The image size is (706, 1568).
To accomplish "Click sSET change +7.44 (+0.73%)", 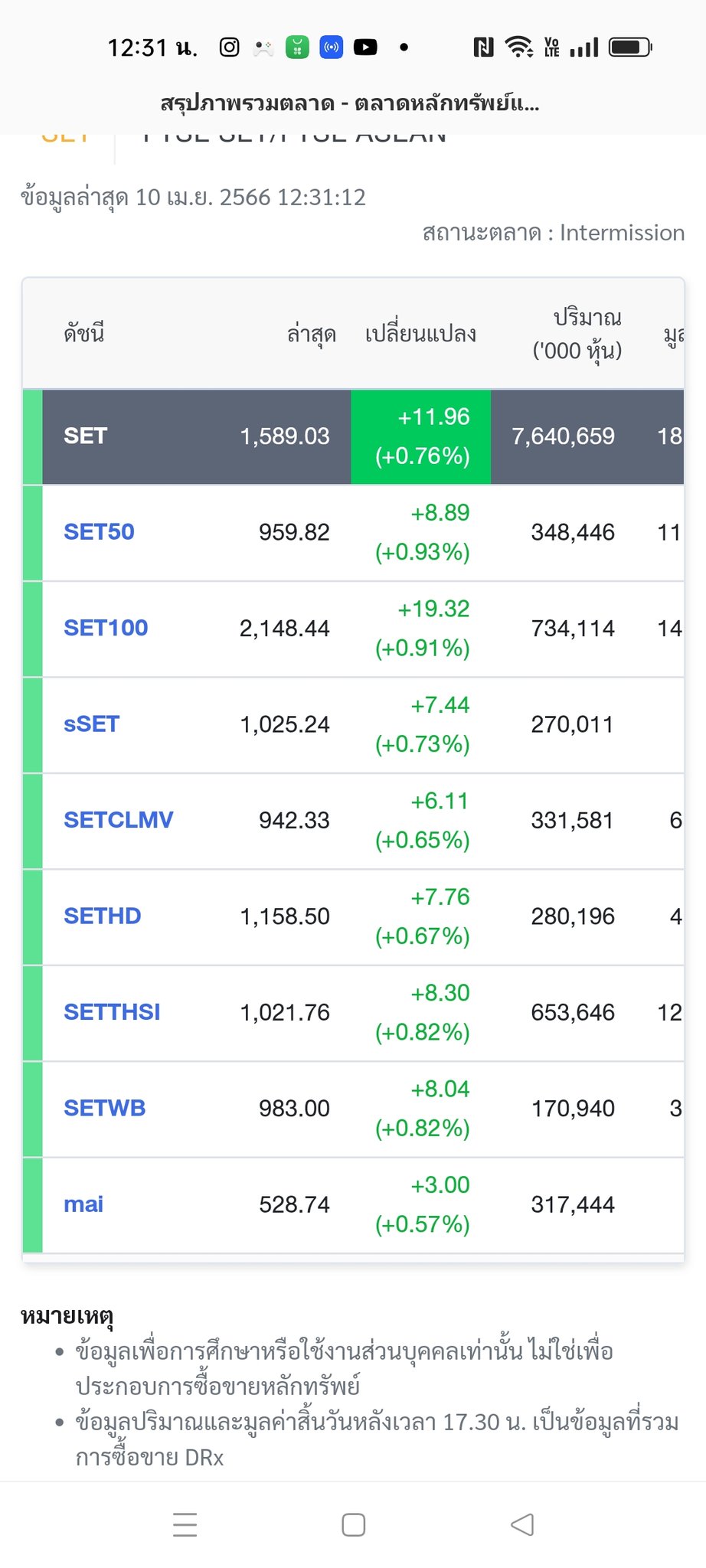I will coord(422,724).
